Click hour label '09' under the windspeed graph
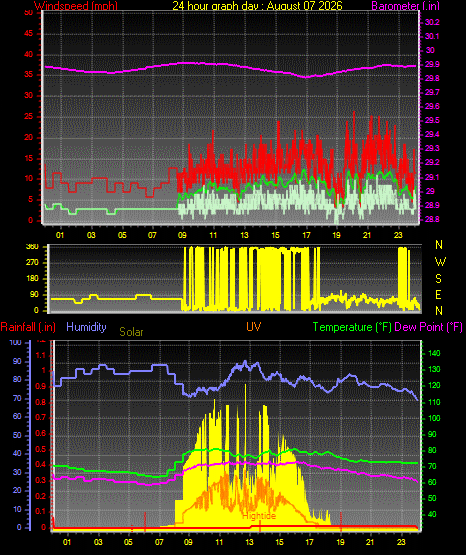The image size is (466, 555). (182, 235)
